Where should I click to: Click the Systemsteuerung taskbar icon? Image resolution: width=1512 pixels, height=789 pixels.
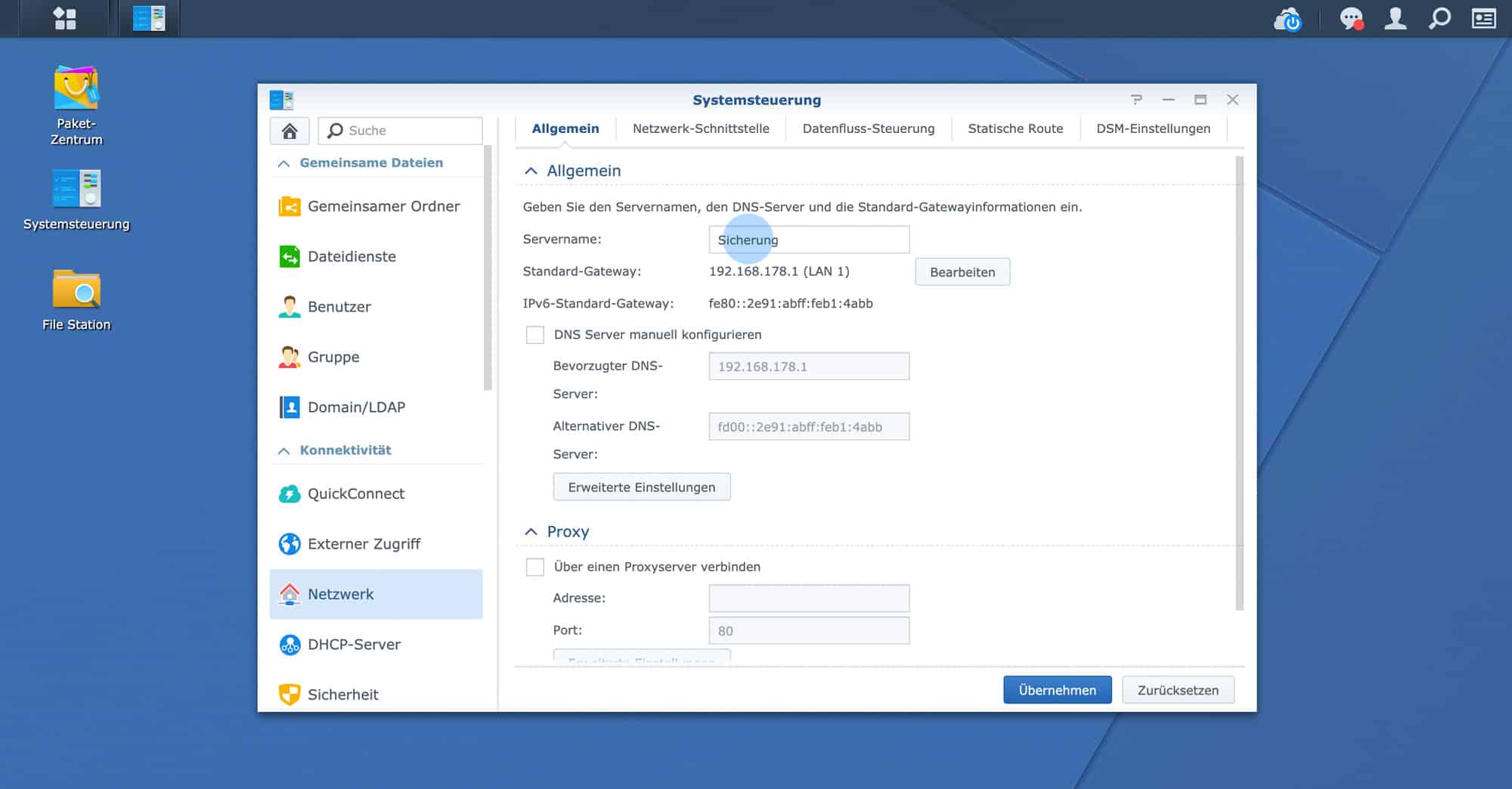[x=149, y=18]
